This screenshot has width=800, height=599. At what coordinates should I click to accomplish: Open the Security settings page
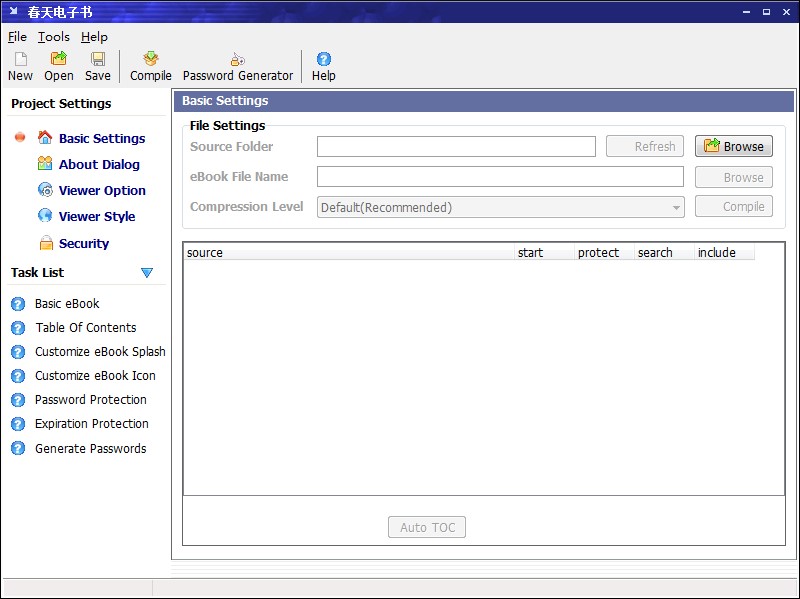click(x=83, y=243)
